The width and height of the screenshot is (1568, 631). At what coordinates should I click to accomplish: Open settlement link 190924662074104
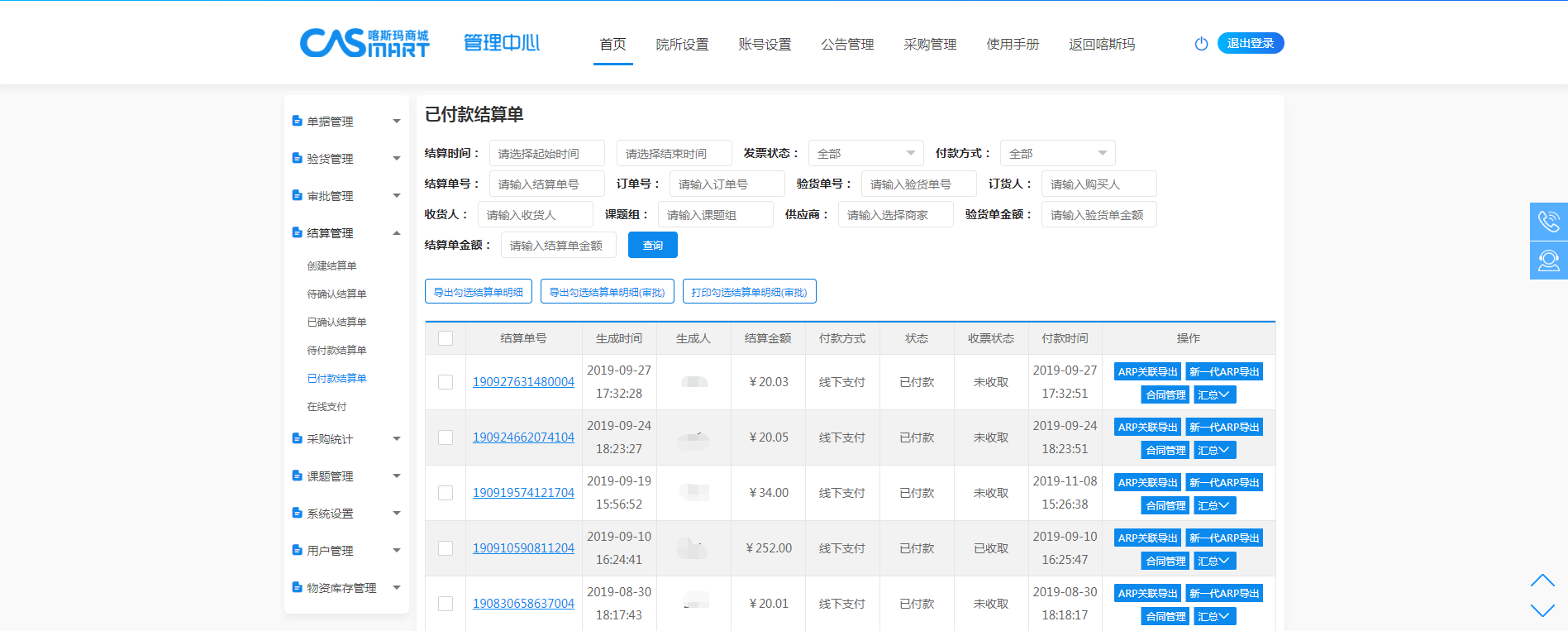click(523, 437)
